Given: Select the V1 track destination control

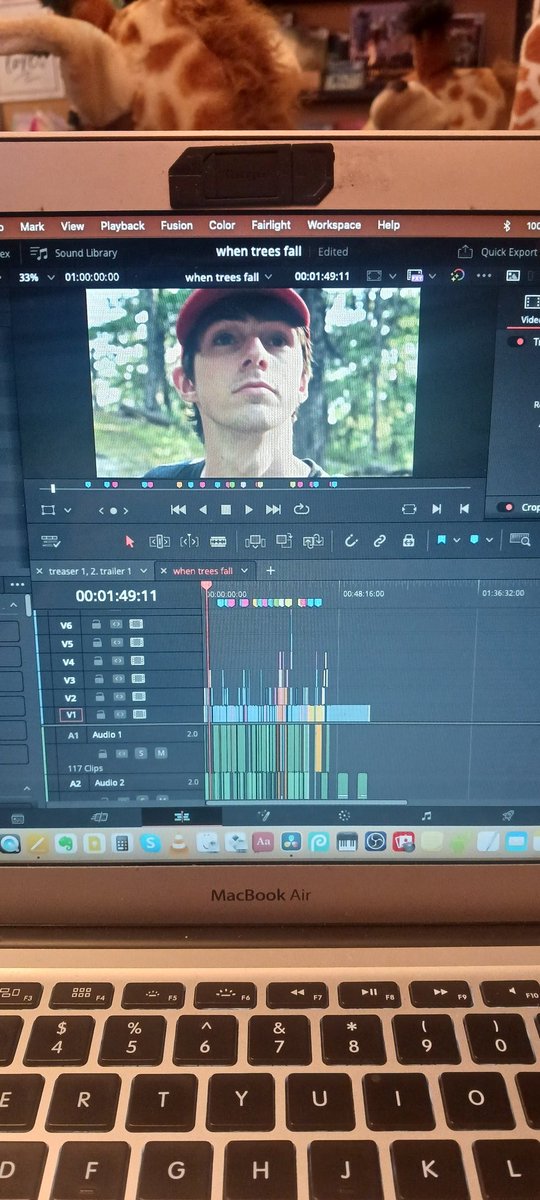Looking at the screenshot, I should click(x=70, y=715).
